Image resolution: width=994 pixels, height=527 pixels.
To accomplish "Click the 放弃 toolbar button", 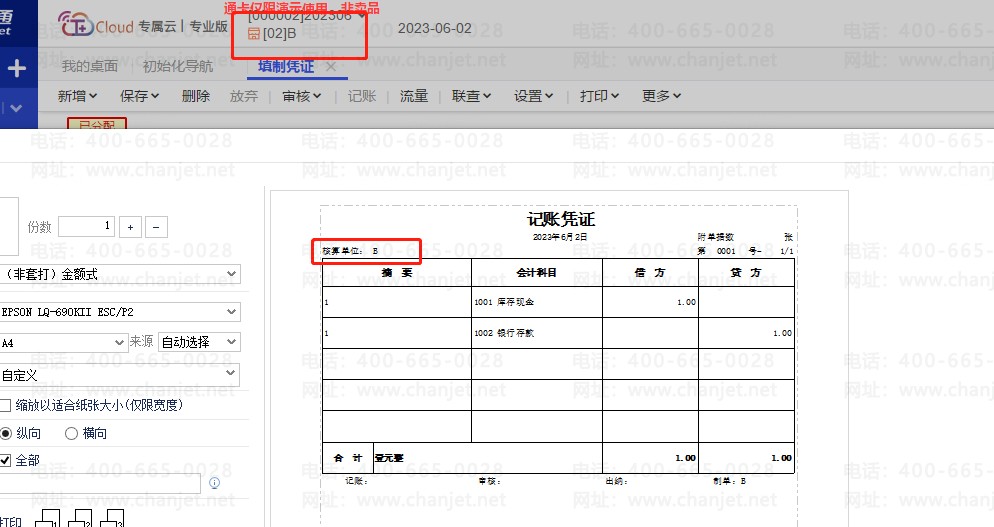I will pos(243,96).
